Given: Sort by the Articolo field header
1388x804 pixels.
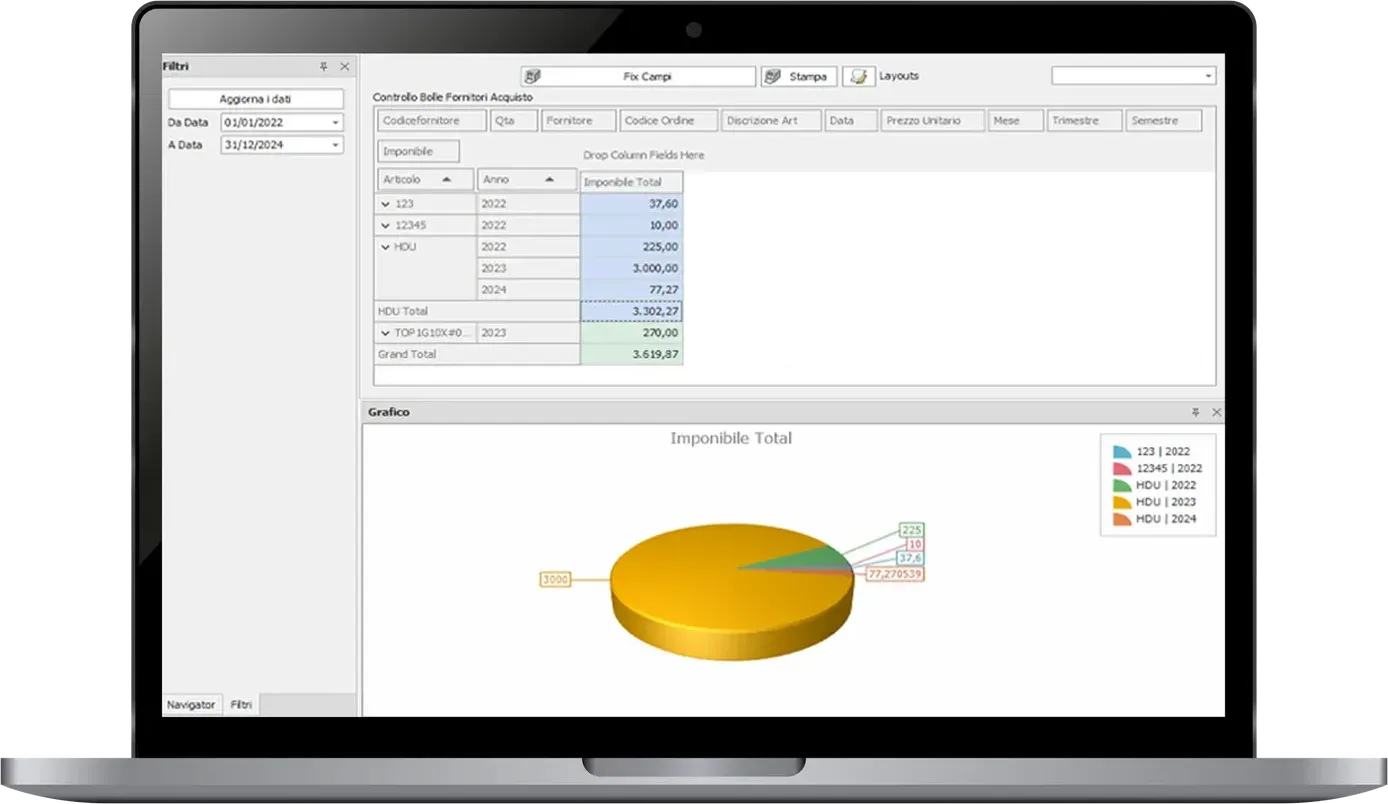Looking at the screenshot, I should point(425,180).
